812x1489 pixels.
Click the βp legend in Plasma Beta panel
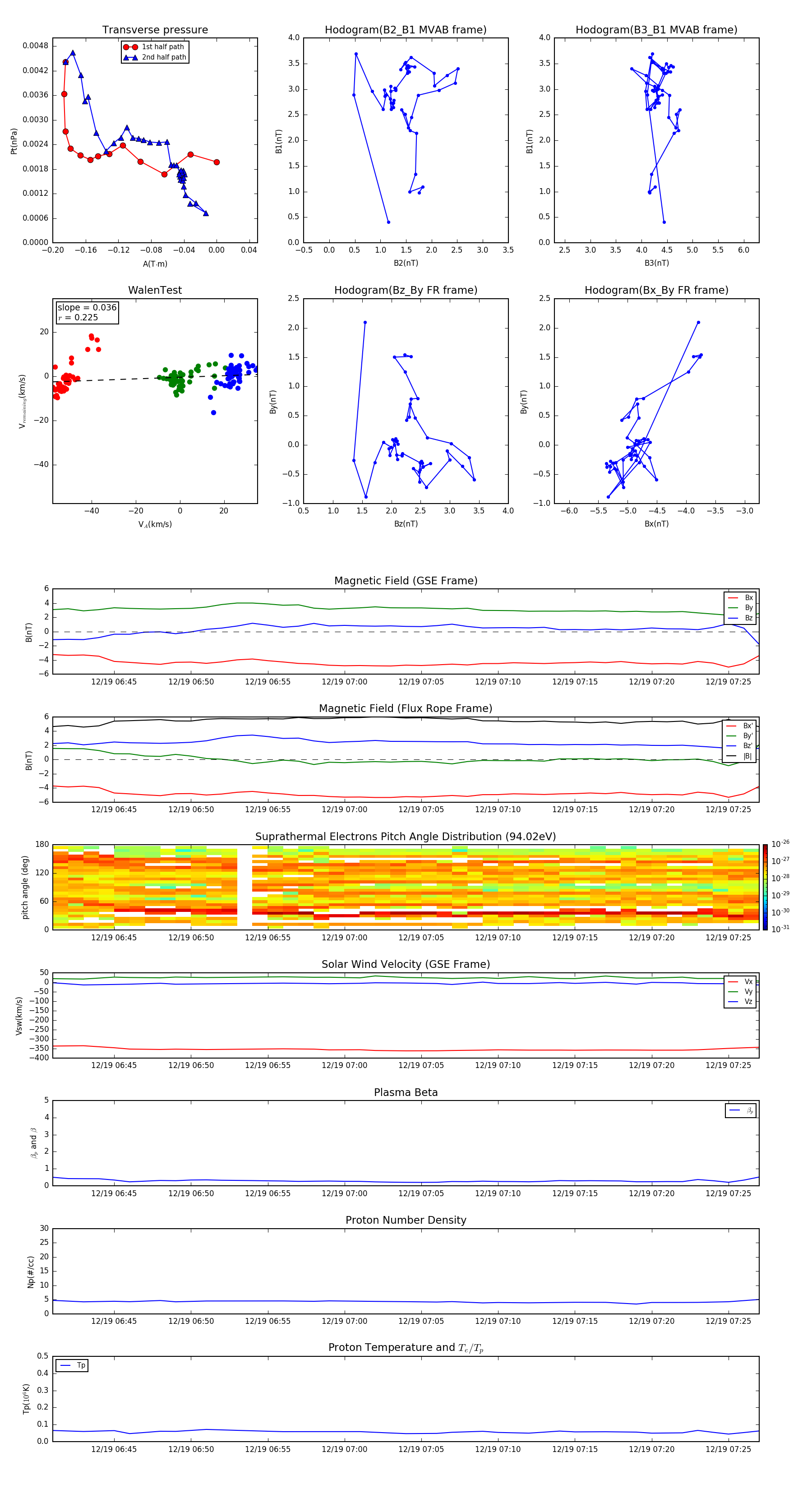coord(741,1110)
